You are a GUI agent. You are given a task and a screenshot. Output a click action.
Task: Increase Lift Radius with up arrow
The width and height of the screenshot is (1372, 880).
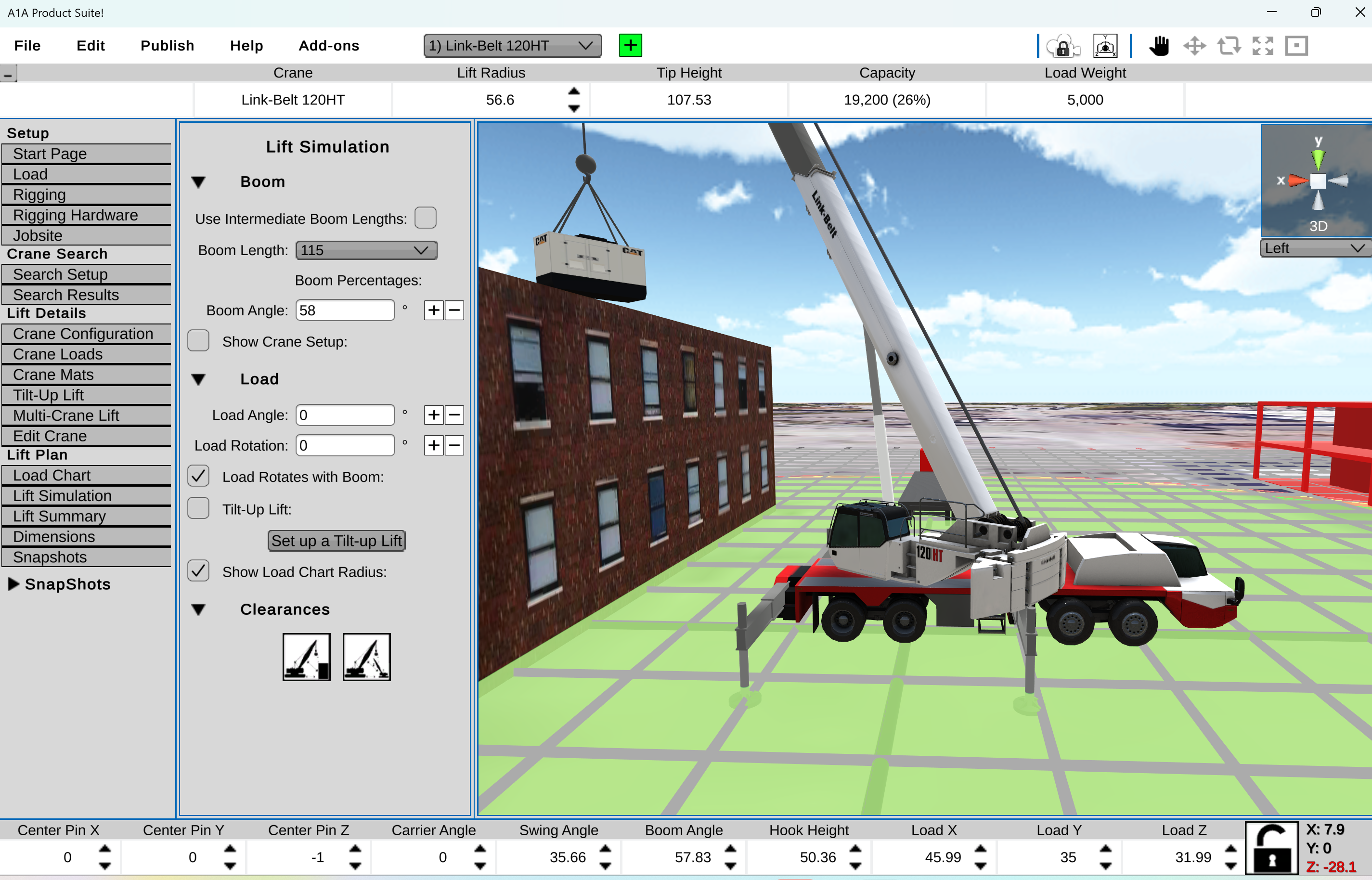[x=574, y=91]
